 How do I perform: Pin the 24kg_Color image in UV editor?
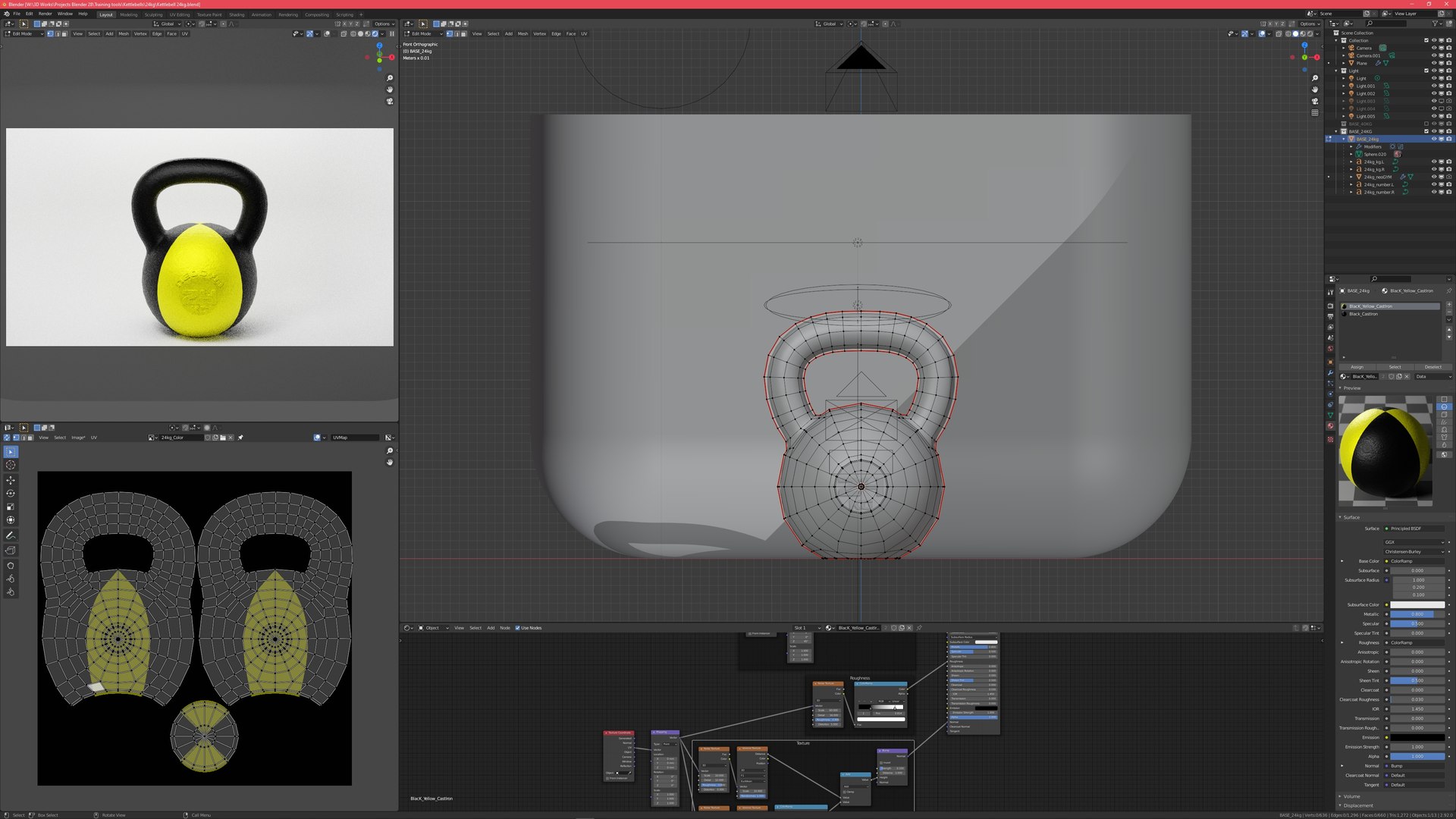point(240,438)
